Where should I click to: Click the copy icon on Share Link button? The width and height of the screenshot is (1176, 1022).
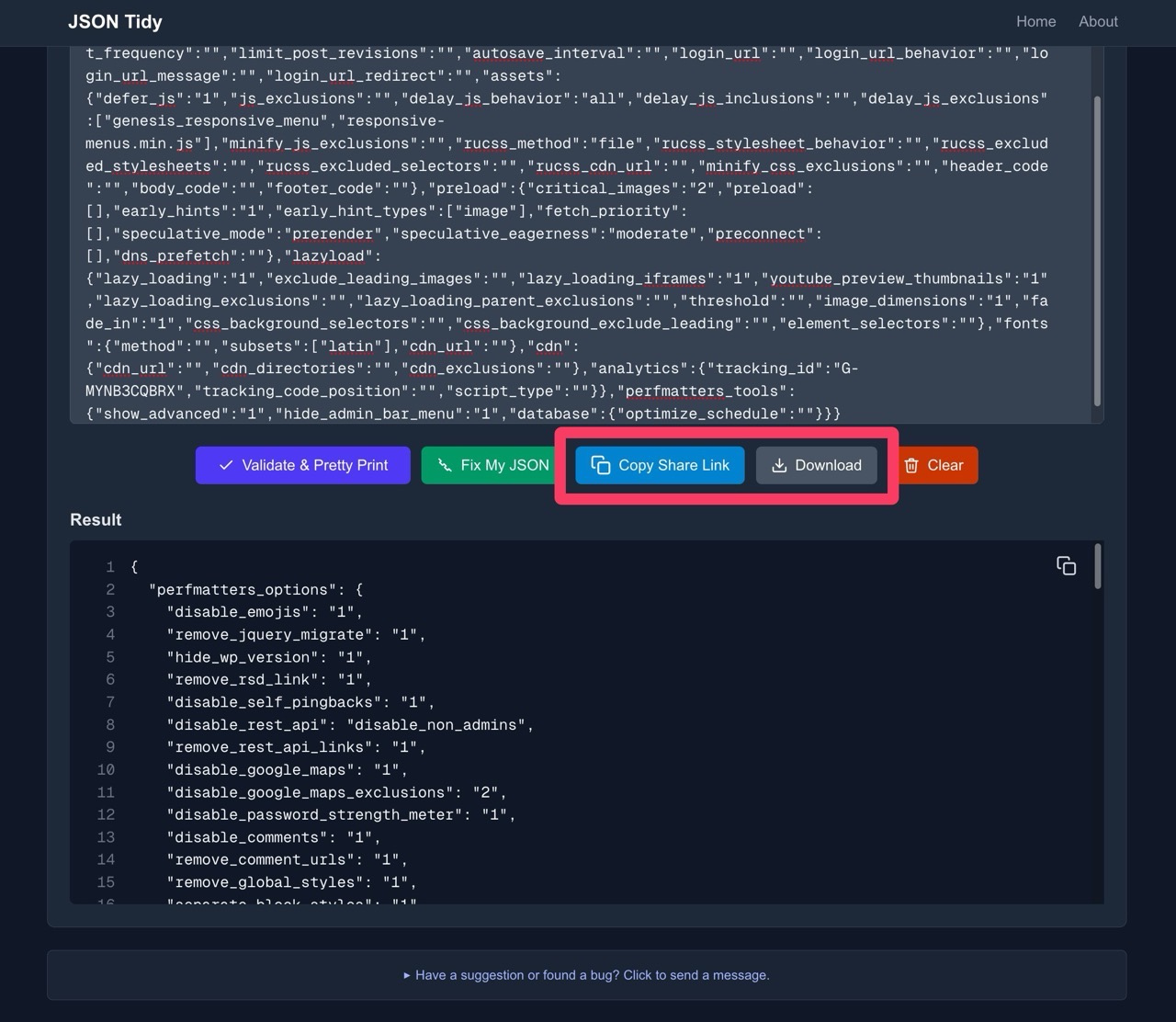click(601, 465)
